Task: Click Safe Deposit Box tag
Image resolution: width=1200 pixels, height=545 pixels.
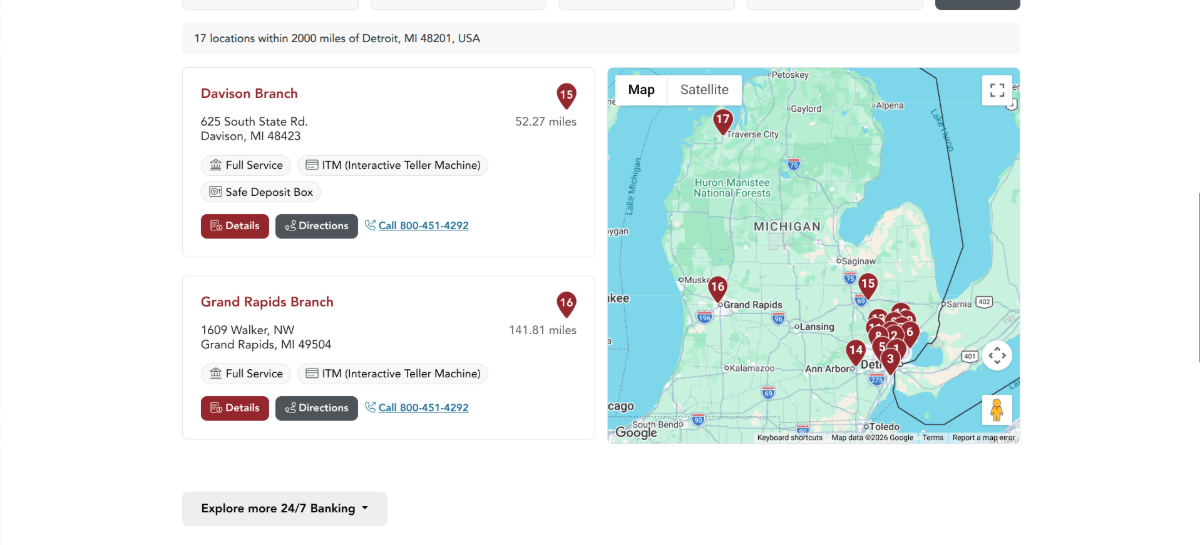Action: pos(261,192)
